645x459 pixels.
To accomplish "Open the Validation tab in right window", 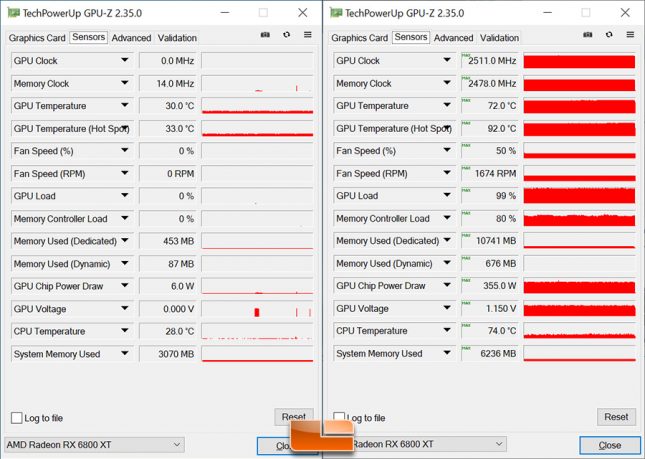I will [x=500, y=38].
